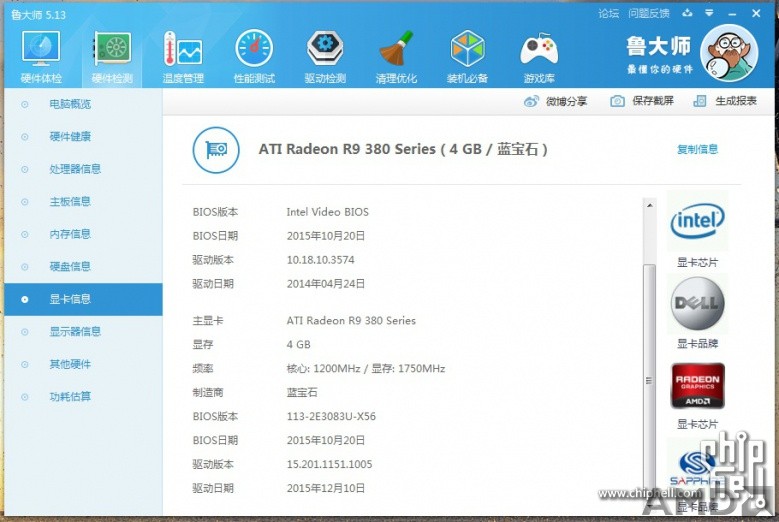Open the 问题反馈 feedback link
This screenshot has width=779, height=522.
point(649,13)
